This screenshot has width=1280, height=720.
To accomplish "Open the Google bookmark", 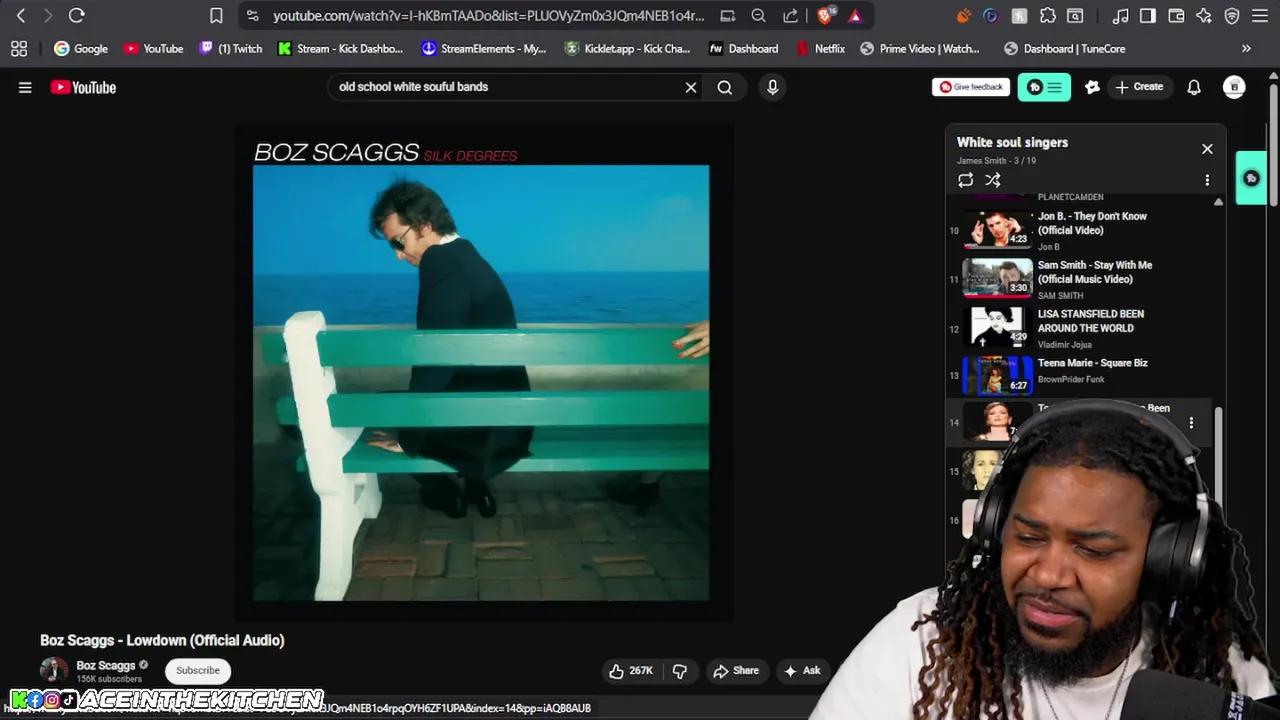I will (81, 48).
